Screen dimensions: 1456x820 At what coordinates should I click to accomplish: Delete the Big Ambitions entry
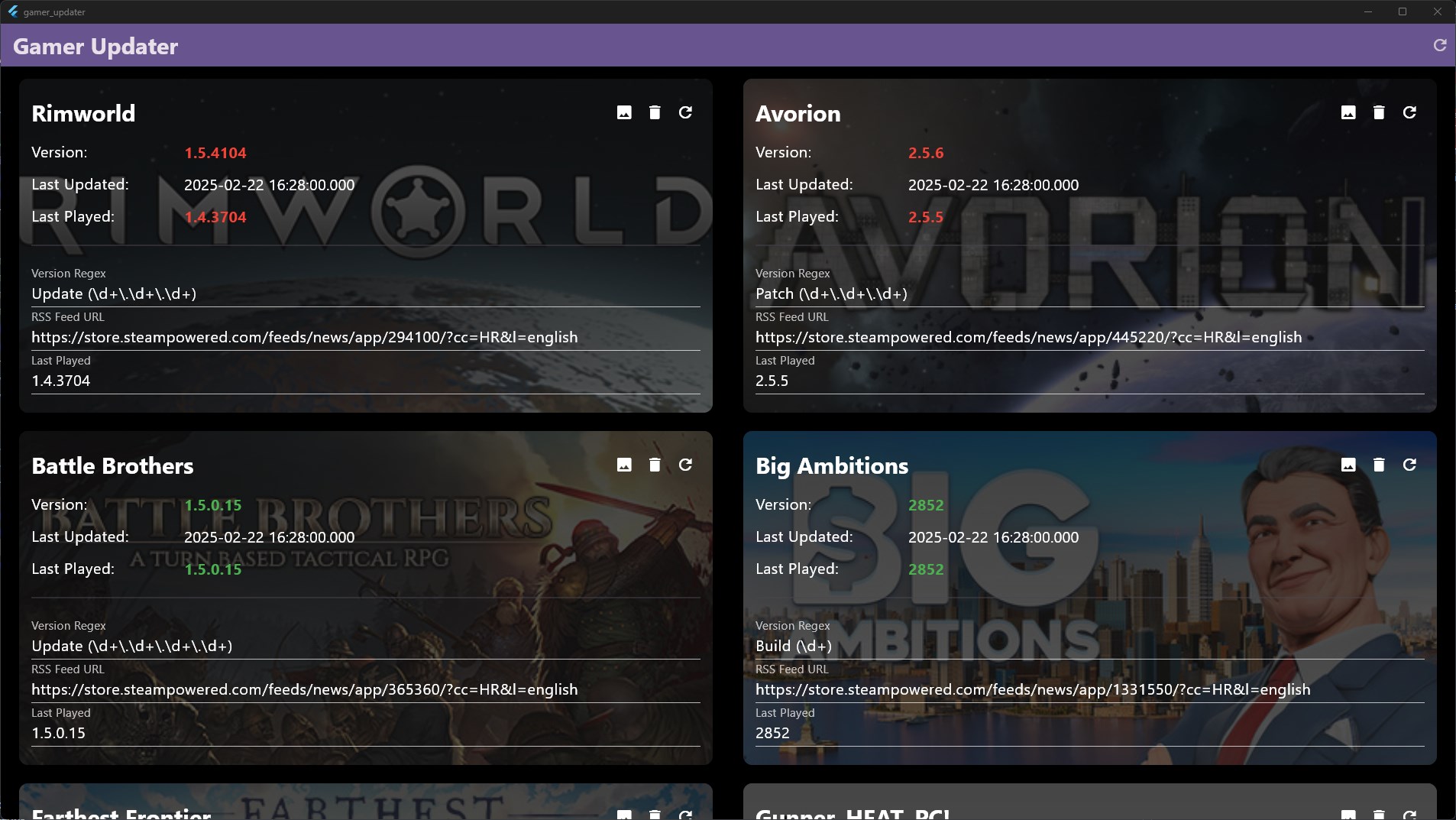(1379, 465)
